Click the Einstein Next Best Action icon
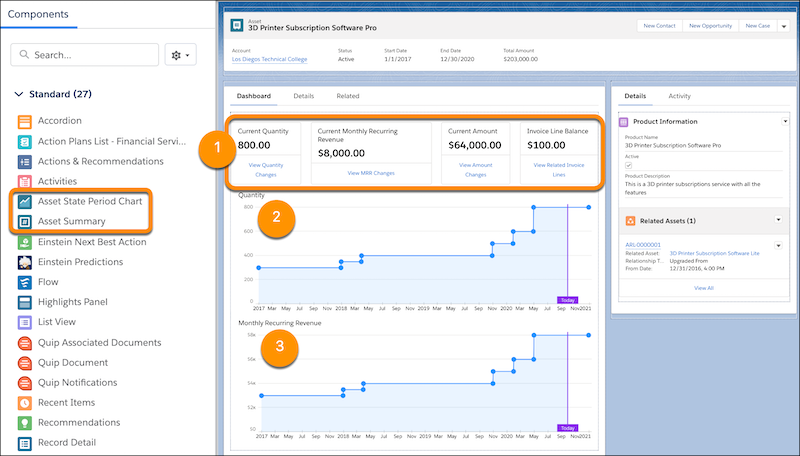Image resolution: width=800 pixels, height=456 pixels. point(24,242)
